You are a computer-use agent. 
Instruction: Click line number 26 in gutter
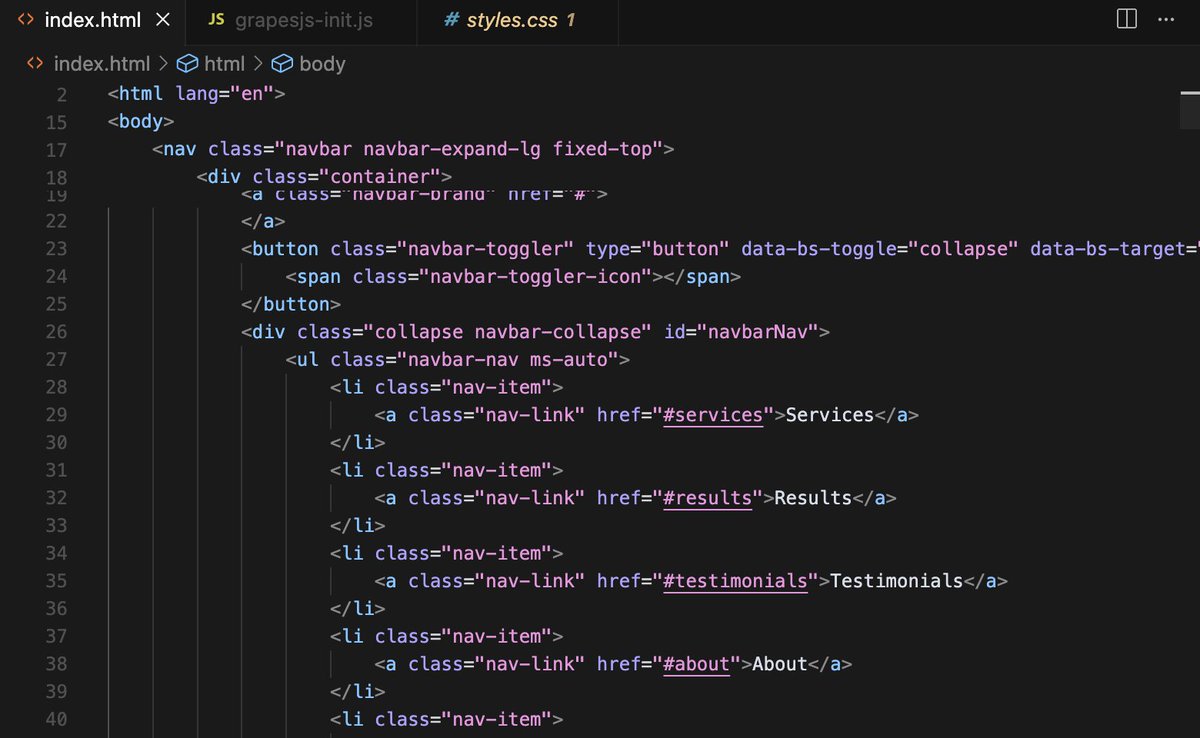(56, 331)
